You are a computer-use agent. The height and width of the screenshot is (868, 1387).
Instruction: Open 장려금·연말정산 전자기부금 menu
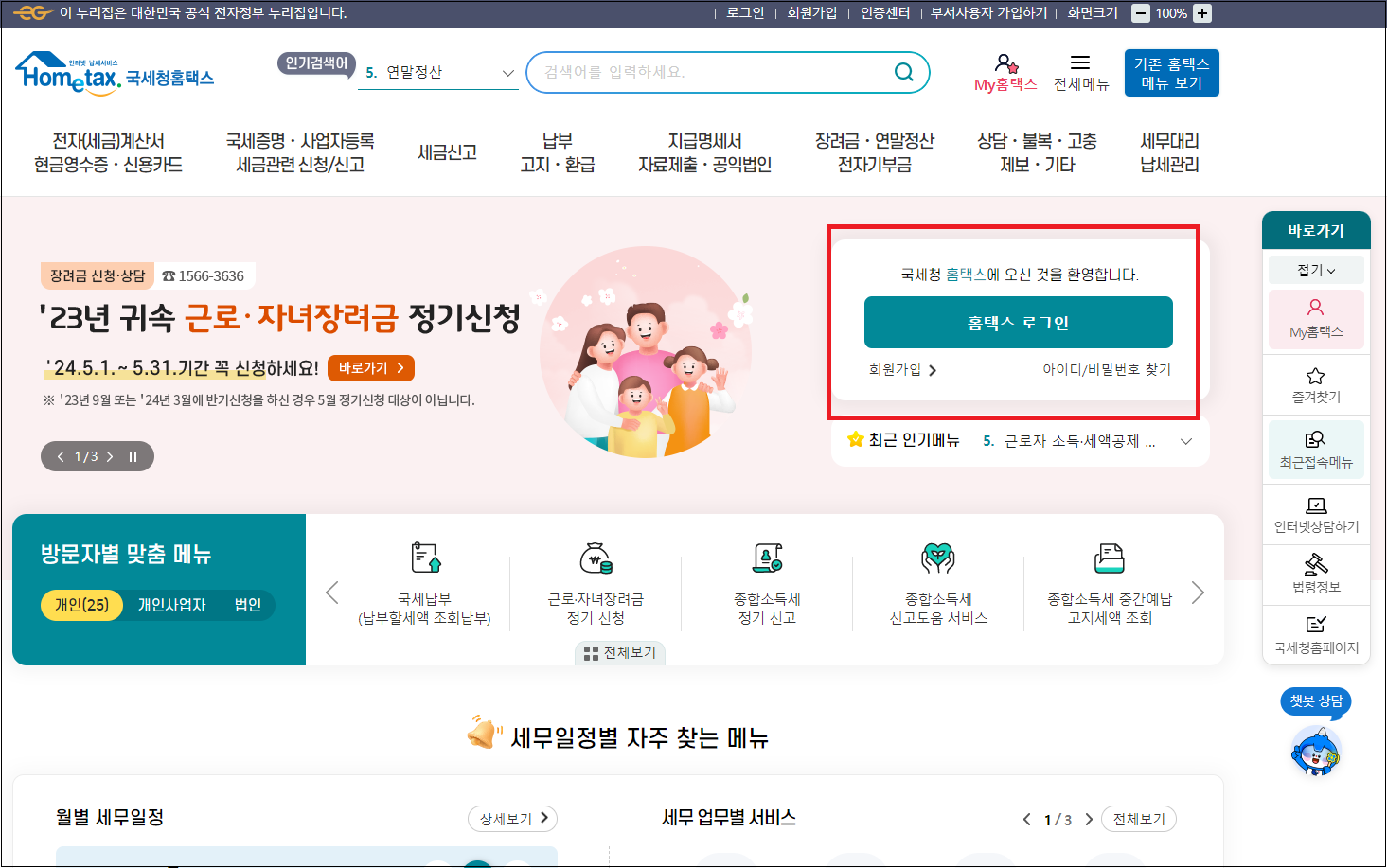(875, 152)
